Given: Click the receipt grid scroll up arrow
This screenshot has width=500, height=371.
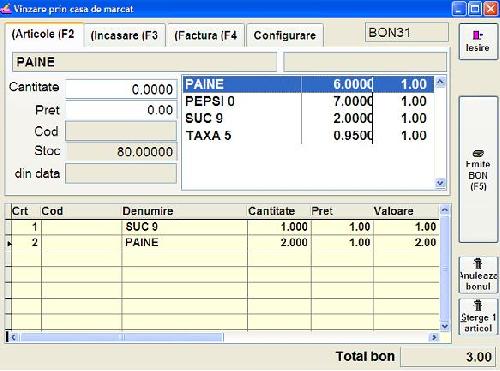Looking at the screenshot, I should coord(445,210).
